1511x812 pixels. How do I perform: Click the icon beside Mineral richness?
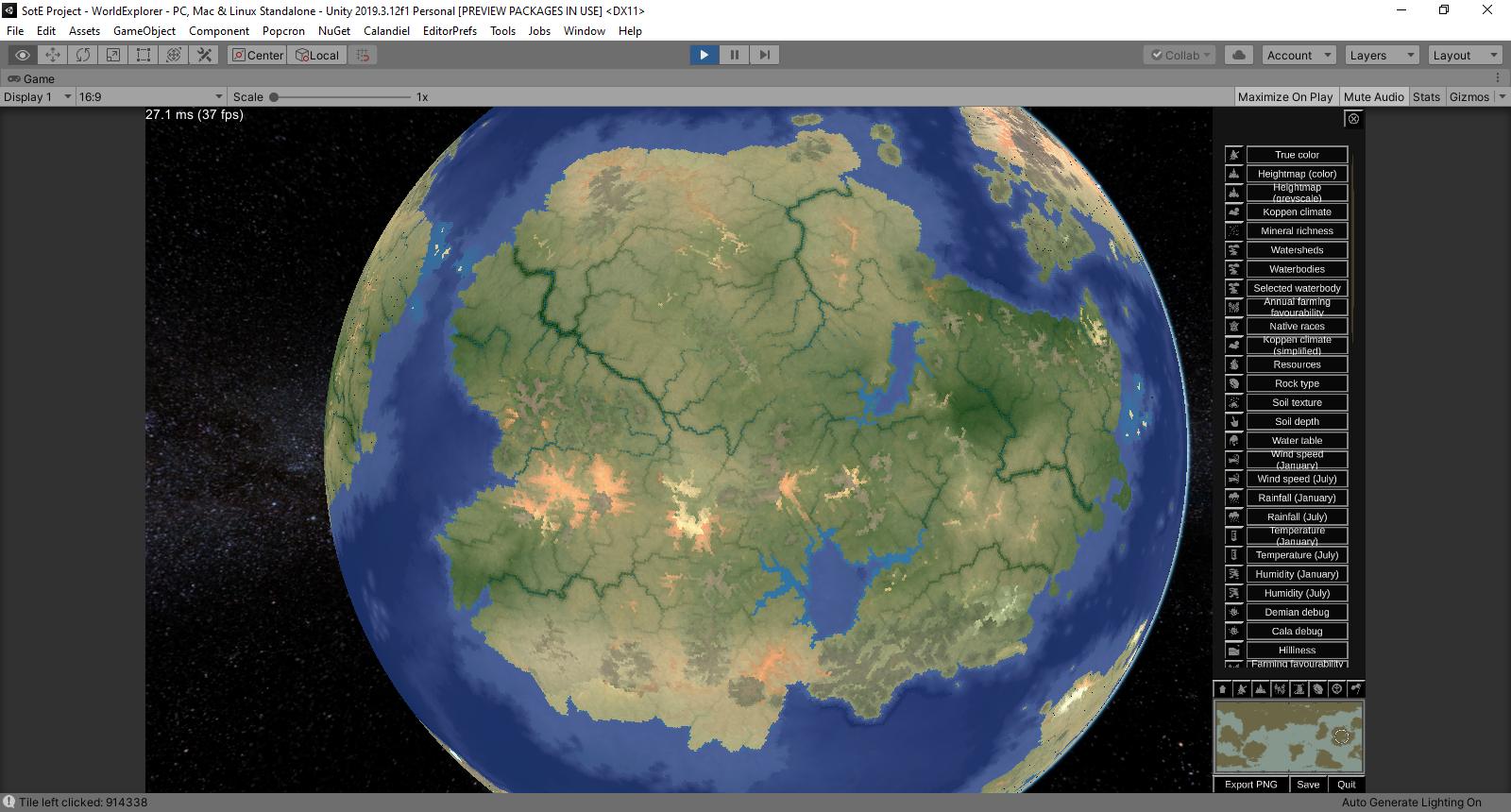(1234, 230)
